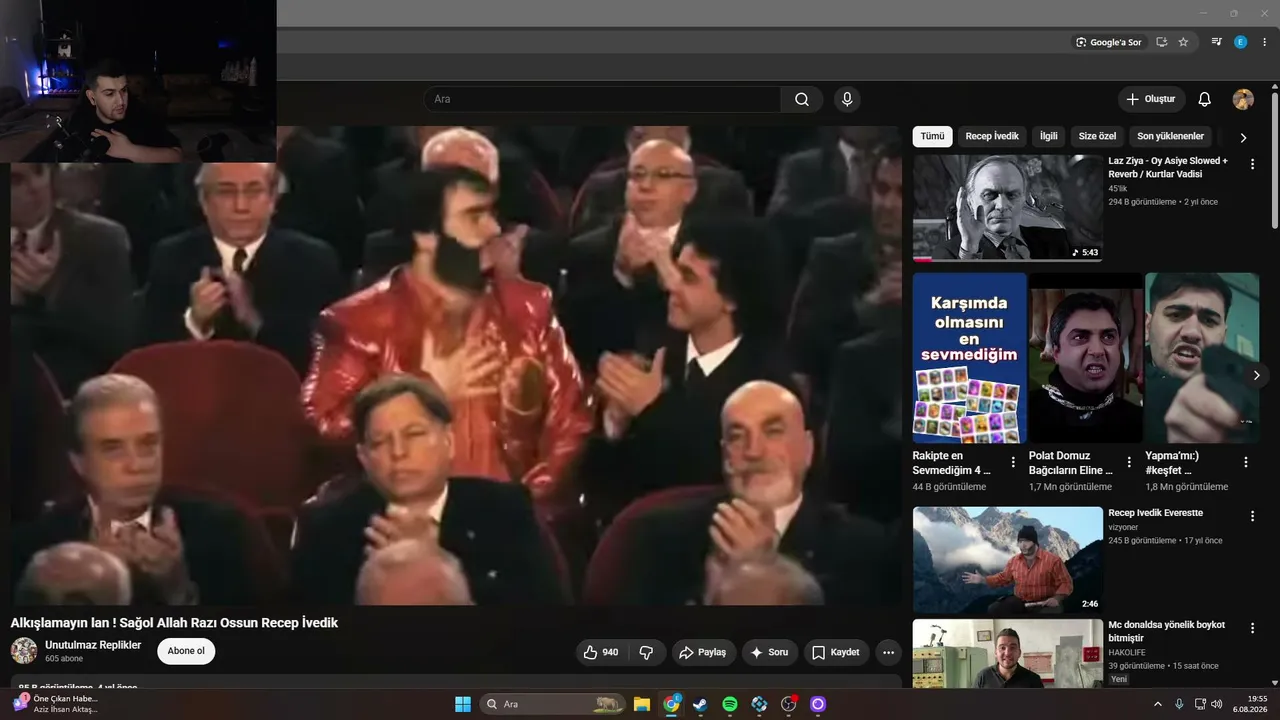Open options for Rakipte en Sevmediğim short
This screenshot has height=720, width=1280.
[x=1013, y=462]
